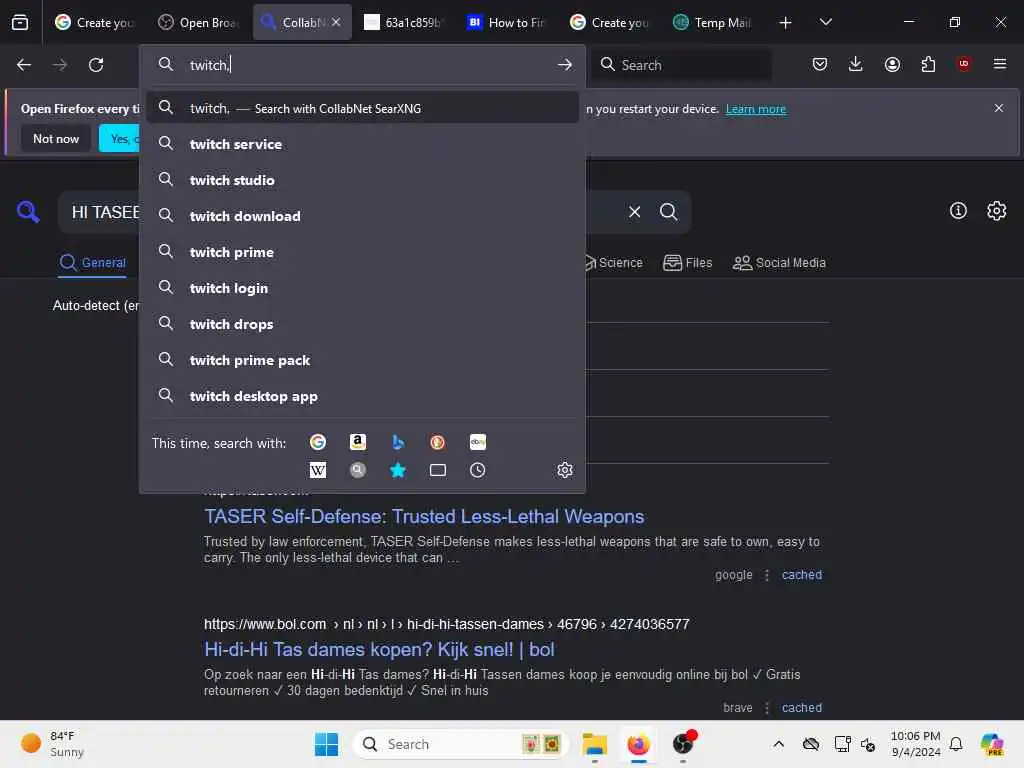Select 'twitch prime' suggestion

click(x=362, y=252)
